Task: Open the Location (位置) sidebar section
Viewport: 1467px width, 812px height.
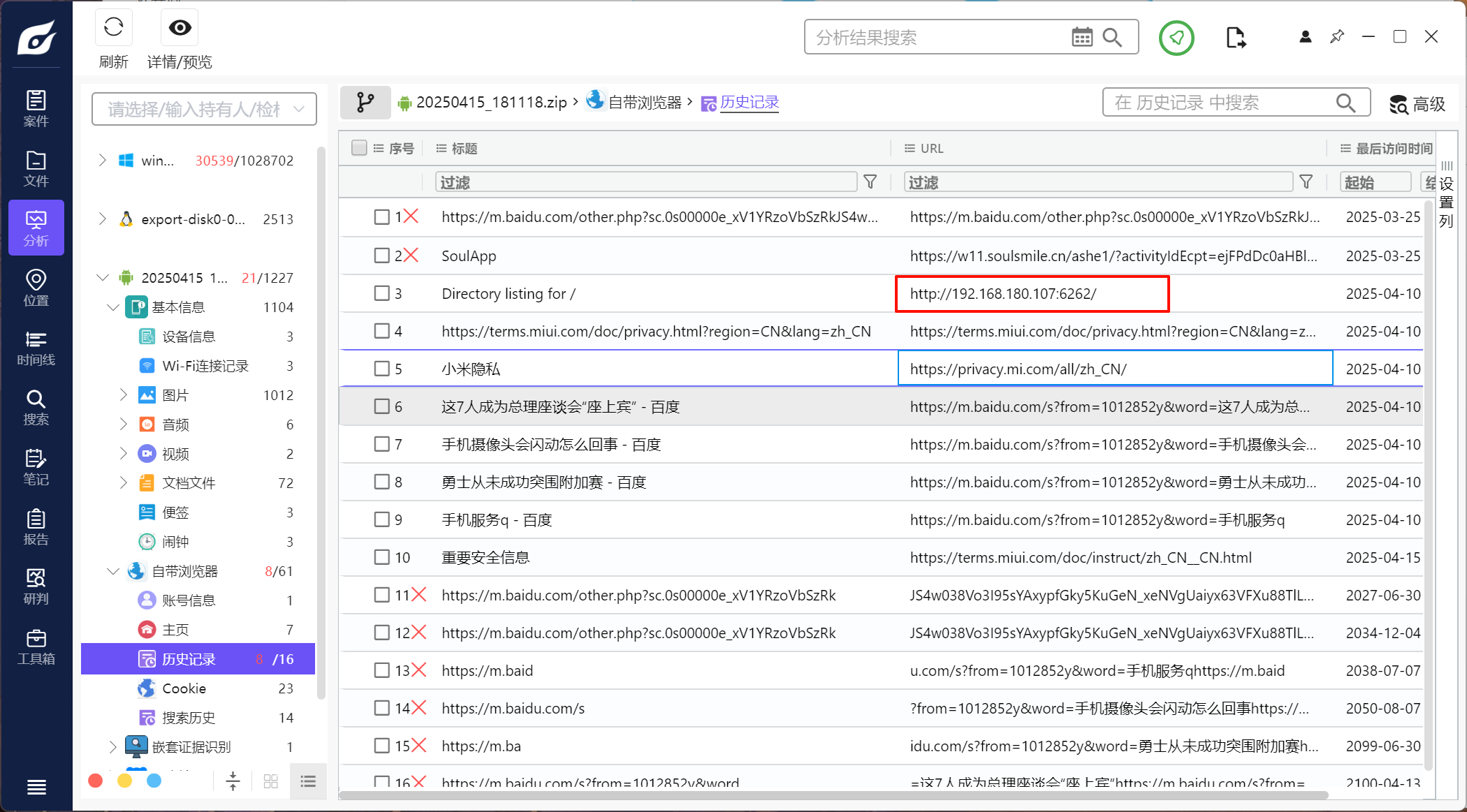Action: pyautogui.click(x=36, y=288)
